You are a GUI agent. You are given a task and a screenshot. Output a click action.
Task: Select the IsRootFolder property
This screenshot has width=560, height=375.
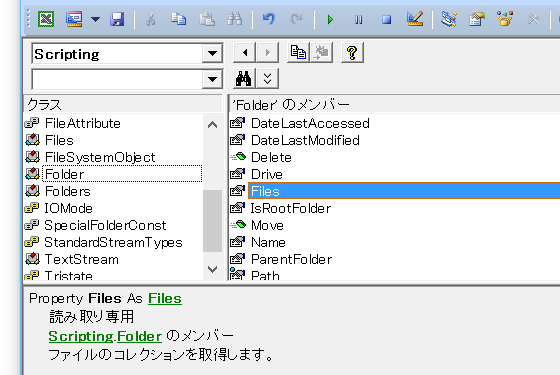[290, 208]
